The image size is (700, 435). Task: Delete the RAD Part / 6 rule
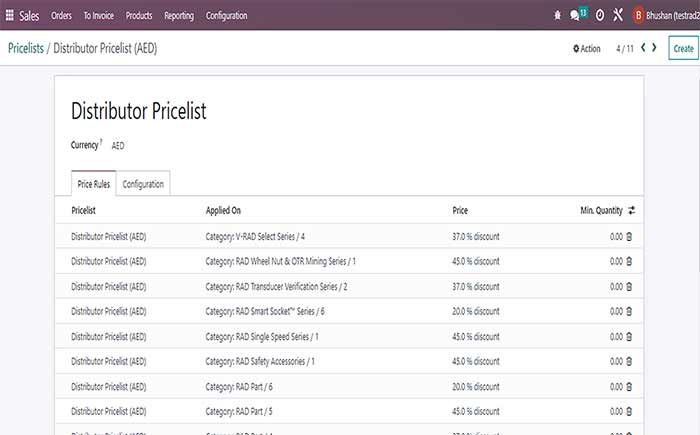click(x=629, y=387)
